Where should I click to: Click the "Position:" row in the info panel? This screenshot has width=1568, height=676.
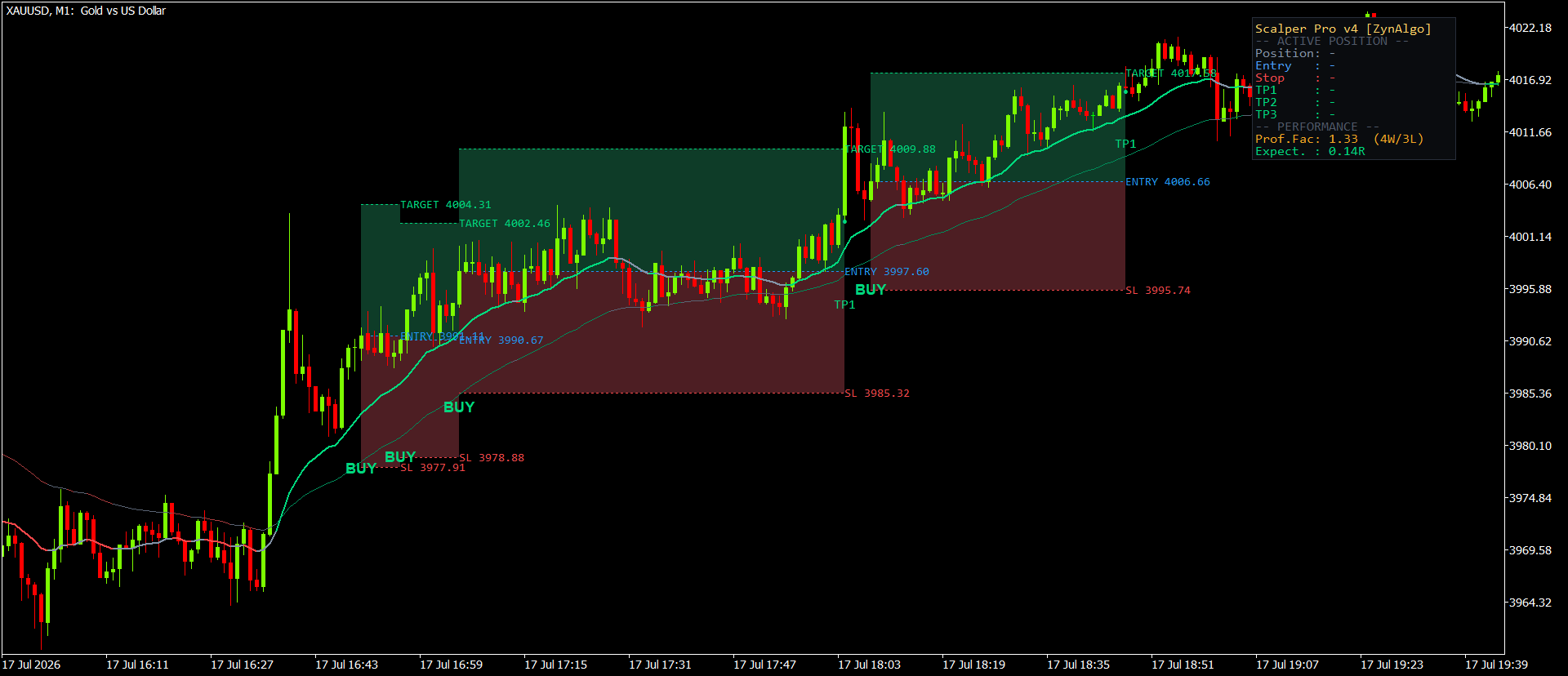(x=1295, y=53)
